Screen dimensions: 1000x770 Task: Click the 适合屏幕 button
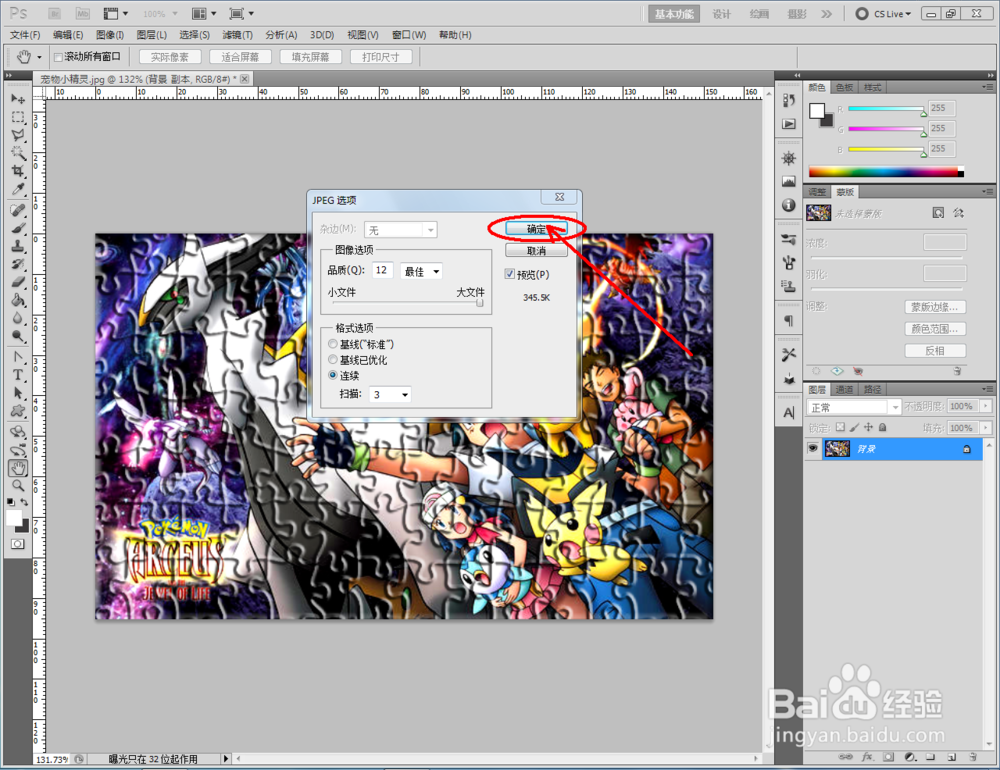240,57
